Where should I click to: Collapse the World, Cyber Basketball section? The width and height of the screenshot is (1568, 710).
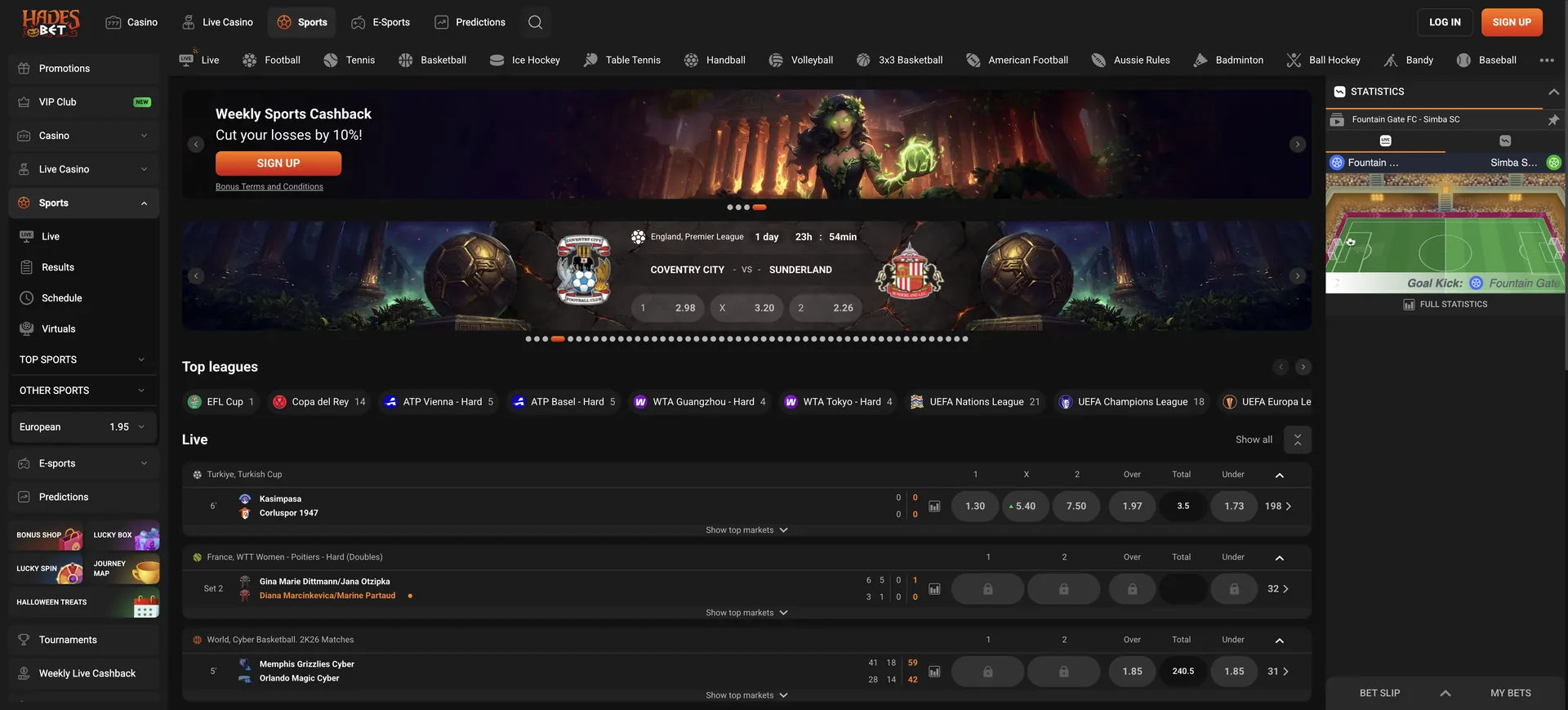(x=1280, y=641)
